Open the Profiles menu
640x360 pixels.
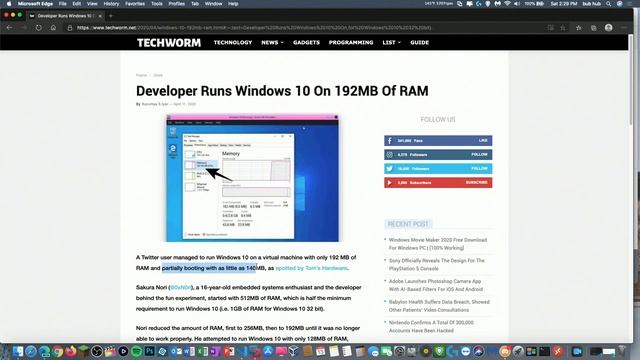point(177,4)
